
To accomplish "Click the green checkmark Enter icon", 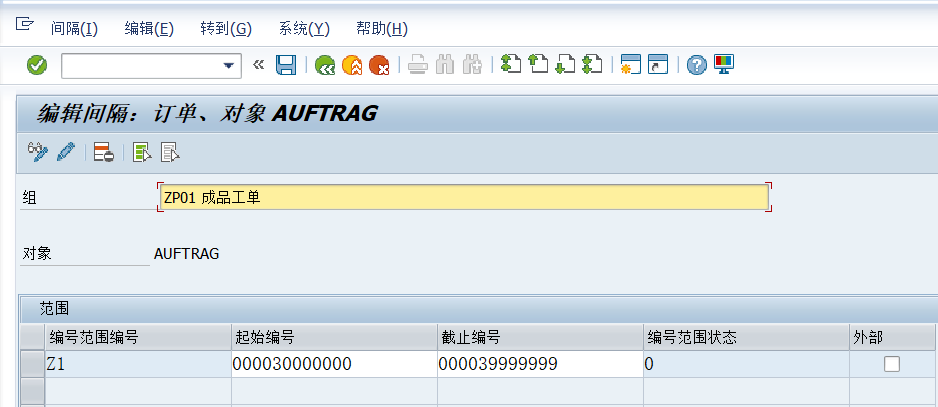I will pyautogui.click(x=37, y=65).
